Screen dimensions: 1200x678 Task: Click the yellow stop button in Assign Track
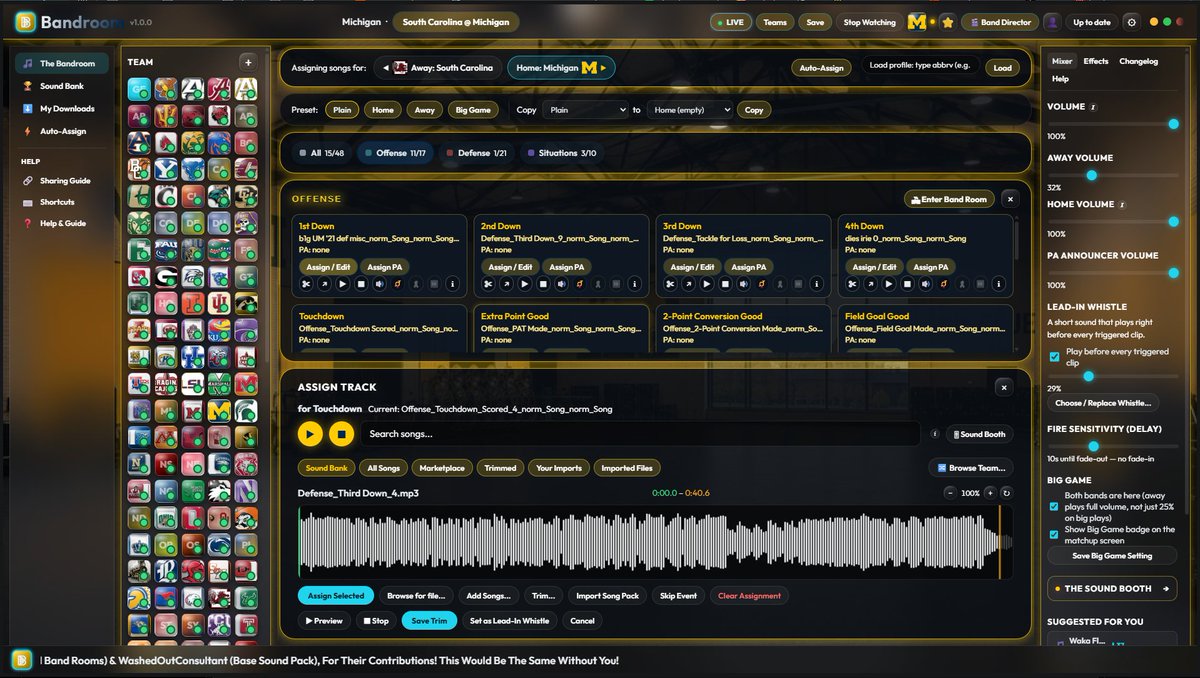(x=341, y=434)
